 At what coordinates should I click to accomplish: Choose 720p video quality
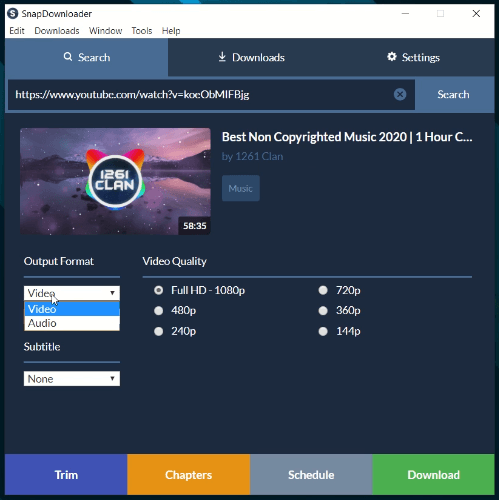[323, 290]
